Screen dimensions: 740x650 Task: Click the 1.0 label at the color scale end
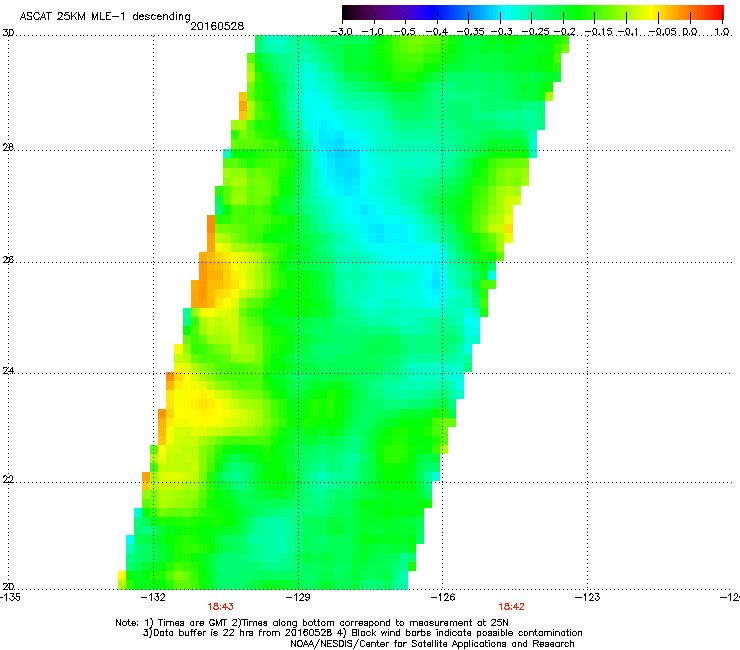[722, 32]
